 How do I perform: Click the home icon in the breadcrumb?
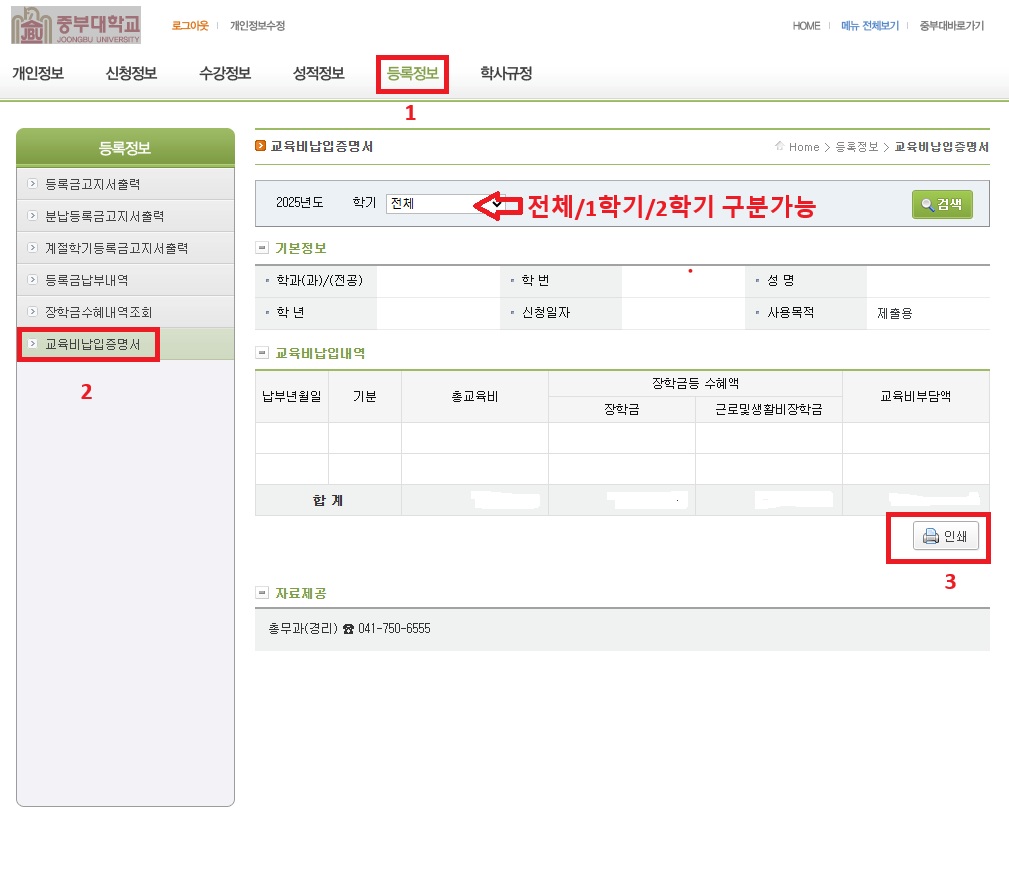coord(779,147)
